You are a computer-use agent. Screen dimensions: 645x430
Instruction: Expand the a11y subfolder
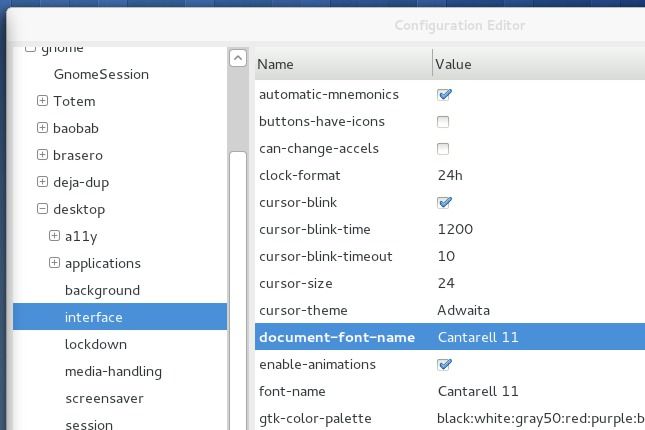54,236
